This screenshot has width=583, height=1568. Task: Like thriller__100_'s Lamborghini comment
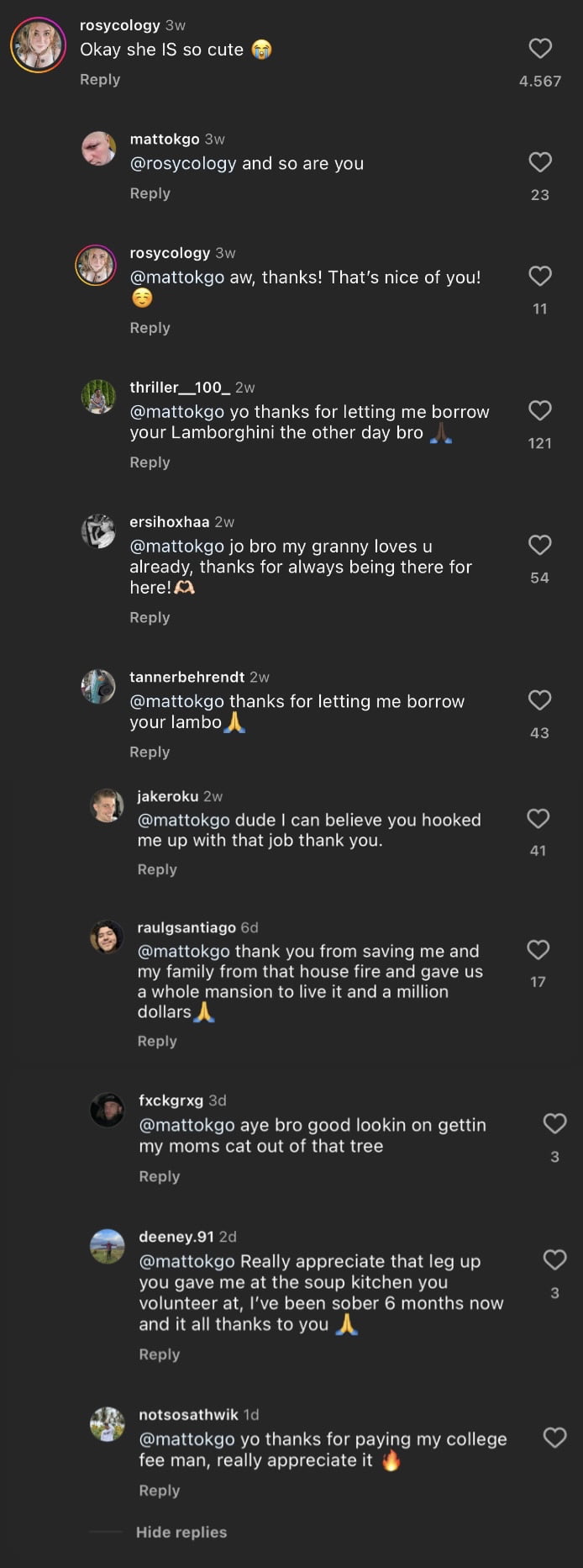point(540,410)
